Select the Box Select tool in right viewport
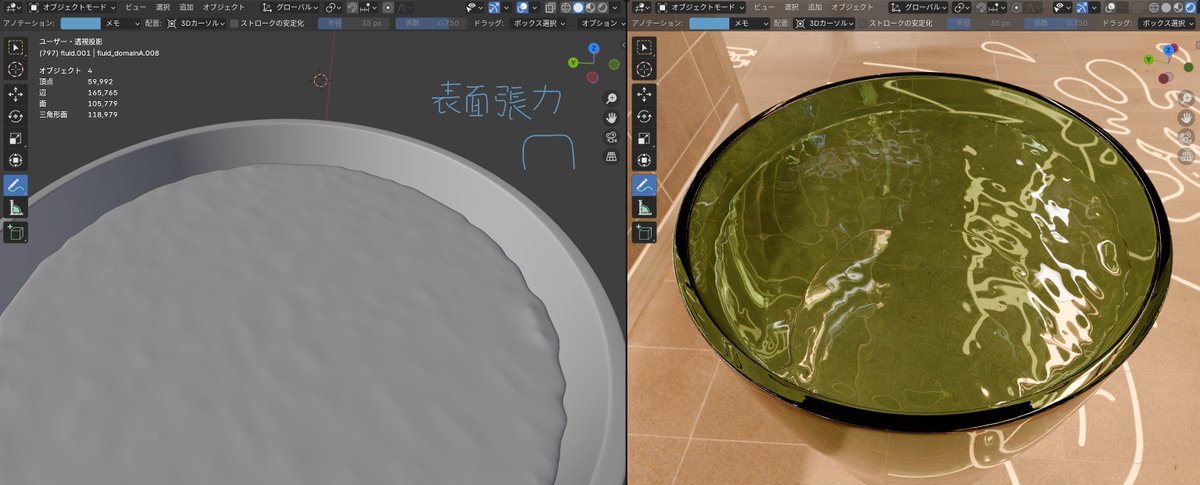Screen dimensions: 1200x485 [x=645, y=47]
